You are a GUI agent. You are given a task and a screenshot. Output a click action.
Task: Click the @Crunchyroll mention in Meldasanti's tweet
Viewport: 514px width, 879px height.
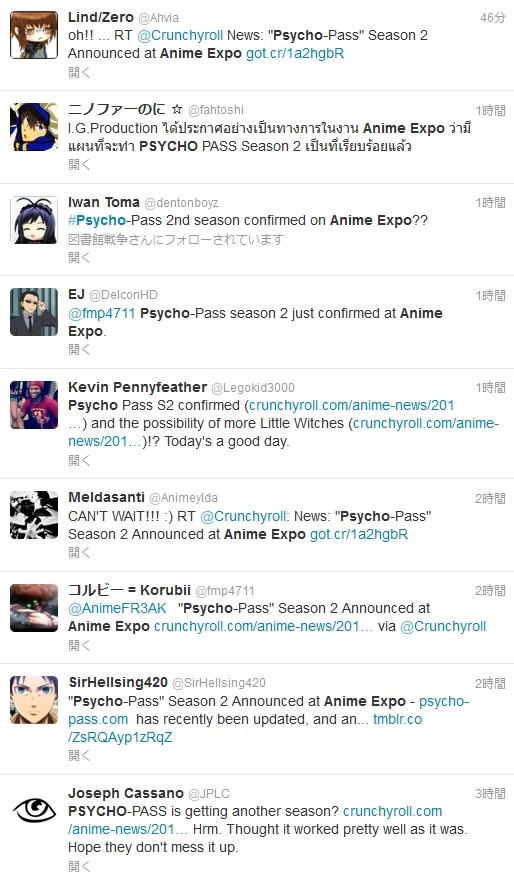click(x=244, y=516)
